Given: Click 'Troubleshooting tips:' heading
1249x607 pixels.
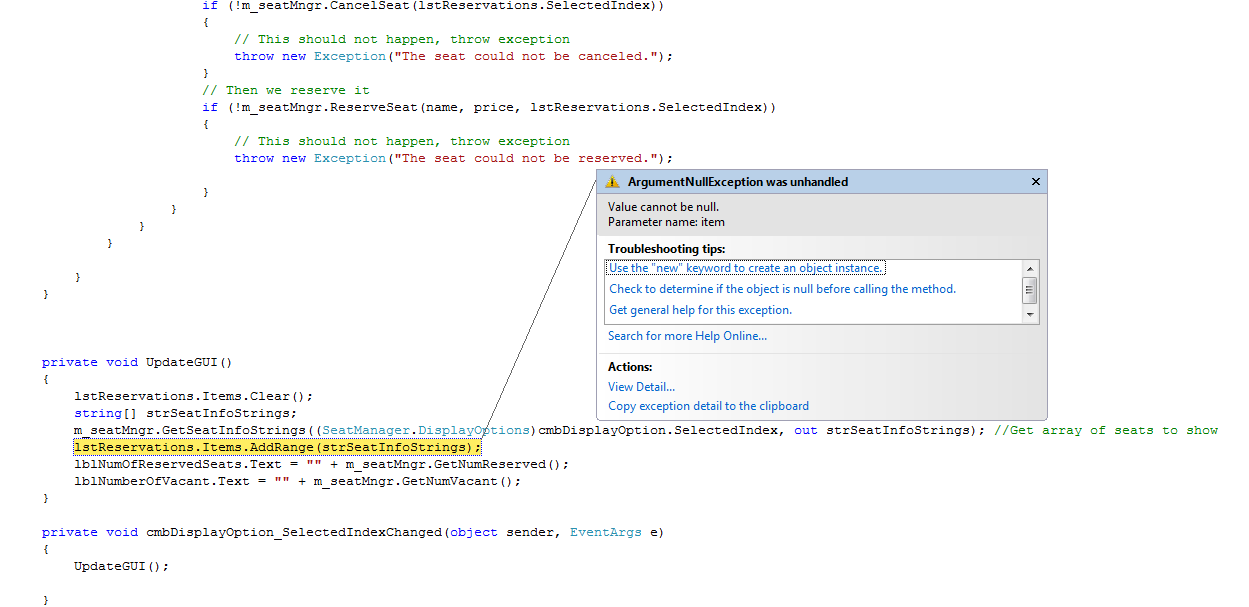Looking at the screenshot, I should 666,248.
